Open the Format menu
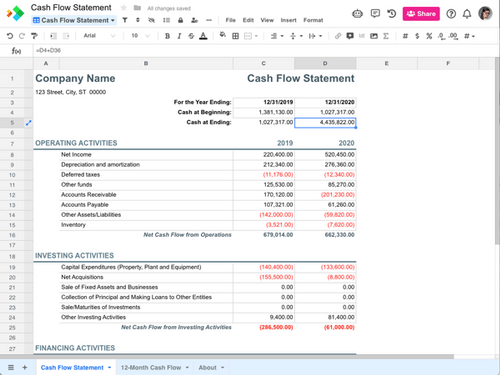Viewport: 500px width, 375px height. [x=313, y=20]
